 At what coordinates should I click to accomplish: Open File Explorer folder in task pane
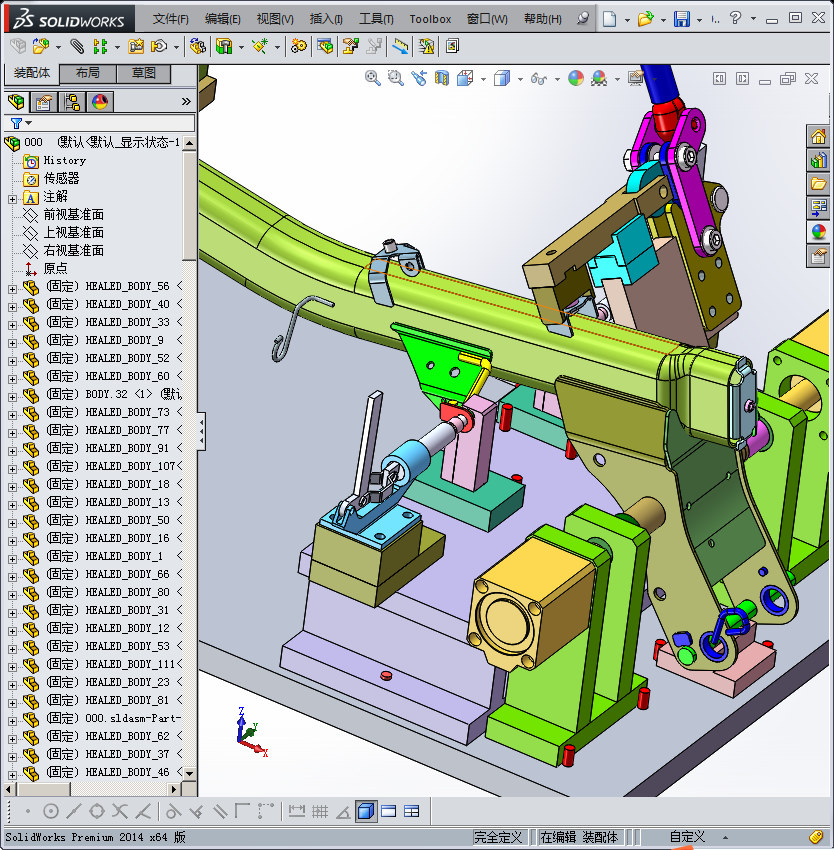[x=818, y=184]
